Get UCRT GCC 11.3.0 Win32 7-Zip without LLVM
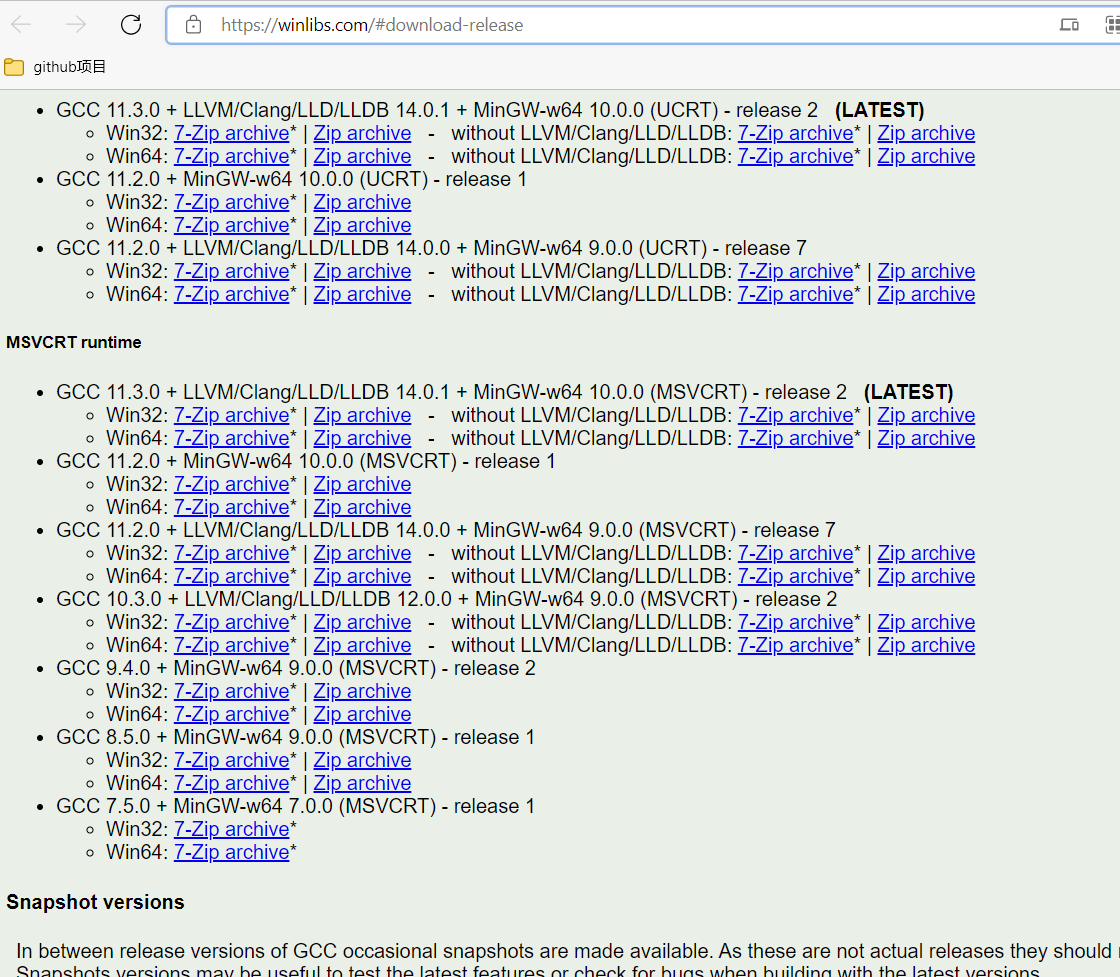Image resolution: width=1120 pixels, height=977 pixels. [x=796, y=134]
